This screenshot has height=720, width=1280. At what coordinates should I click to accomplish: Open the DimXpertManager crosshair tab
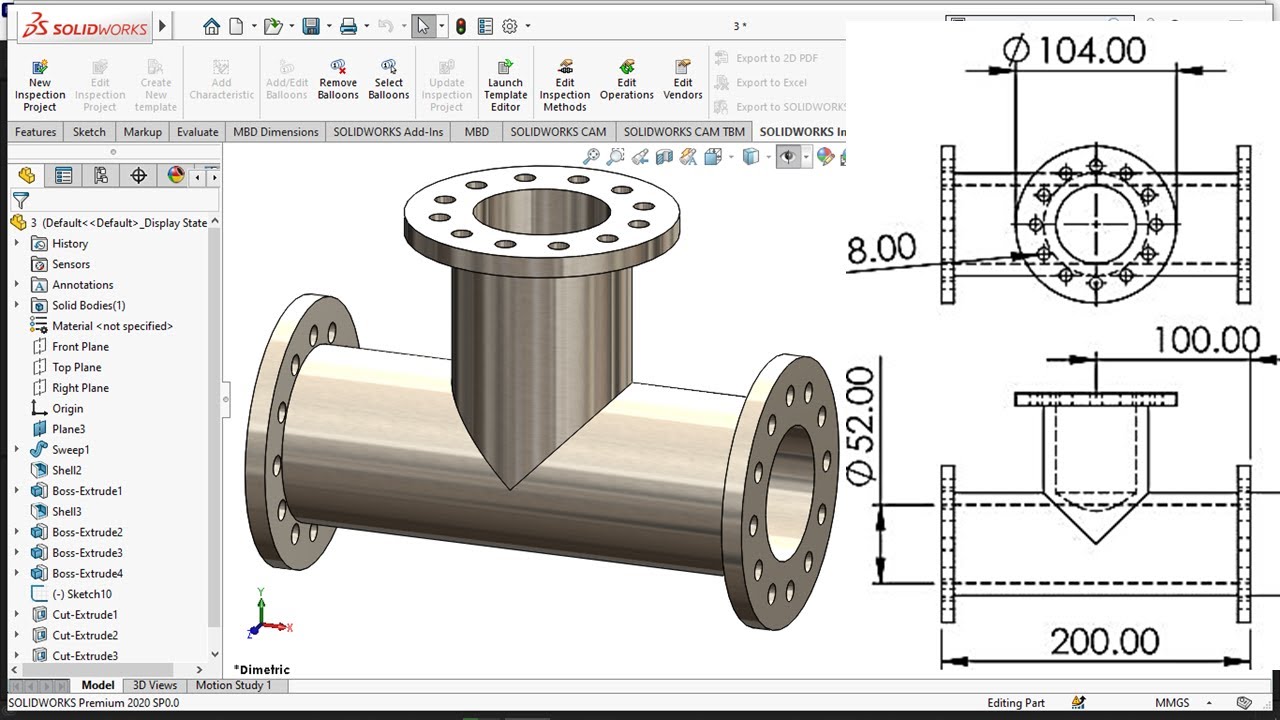point(138,176)
